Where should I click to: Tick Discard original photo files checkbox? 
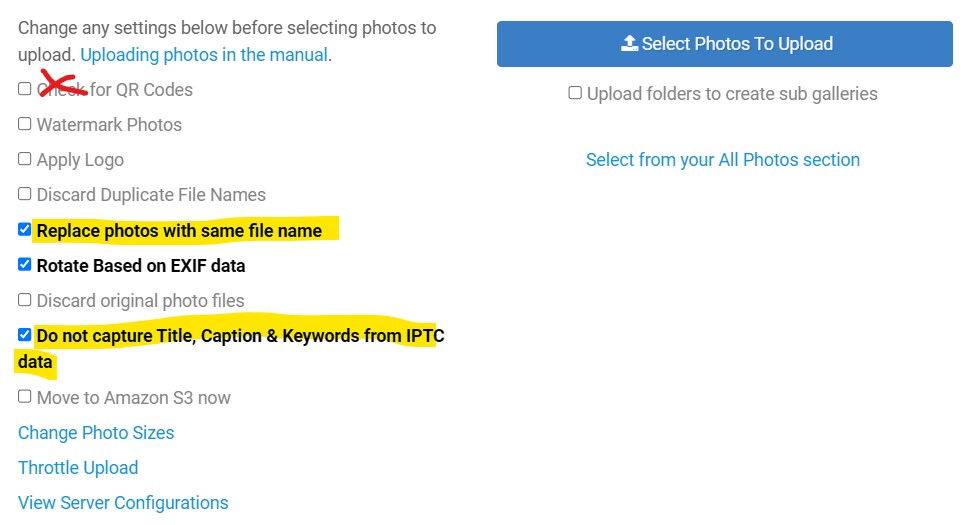coord(24,299)
